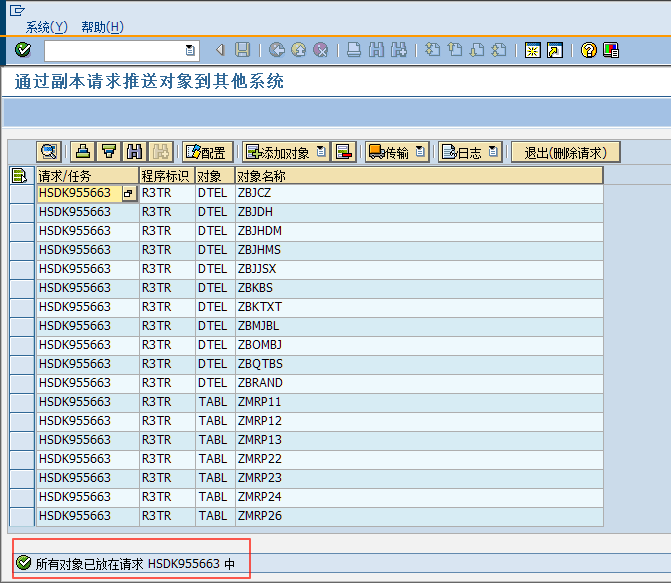
Task: Expand the 添加对象 dropdown arrow
Action: (322, 152)
